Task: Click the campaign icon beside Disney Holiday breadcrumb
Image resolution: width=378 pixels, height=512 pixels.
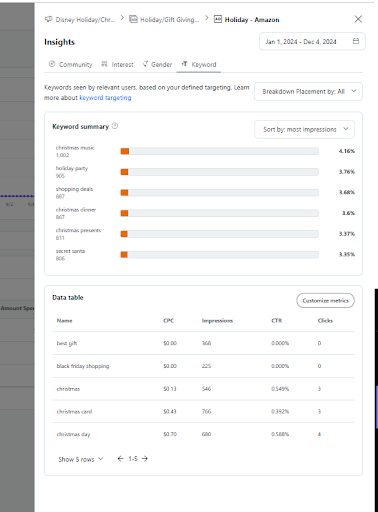Action: (48, 19)
